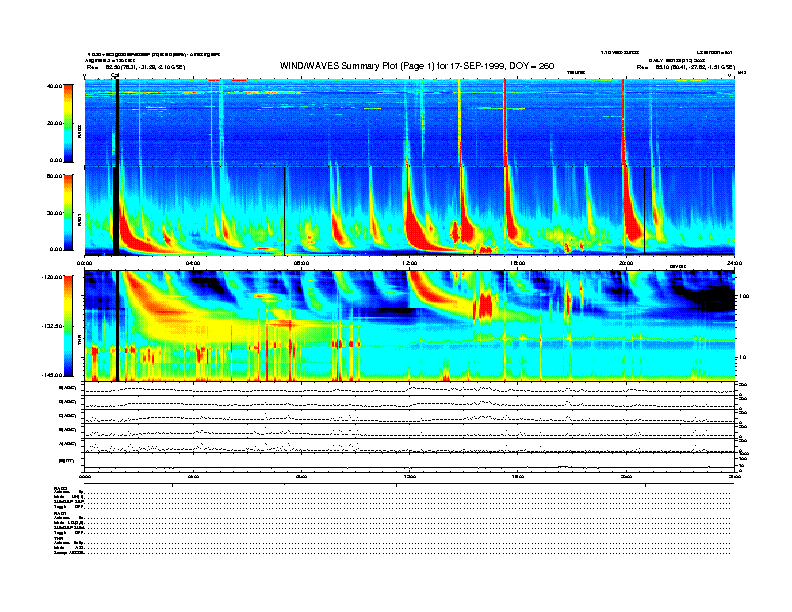This screenshot has width=792, height=612.
Task: Click the 20:00 tick label under RAD1 spectrogram
Action: pos(626,263)
